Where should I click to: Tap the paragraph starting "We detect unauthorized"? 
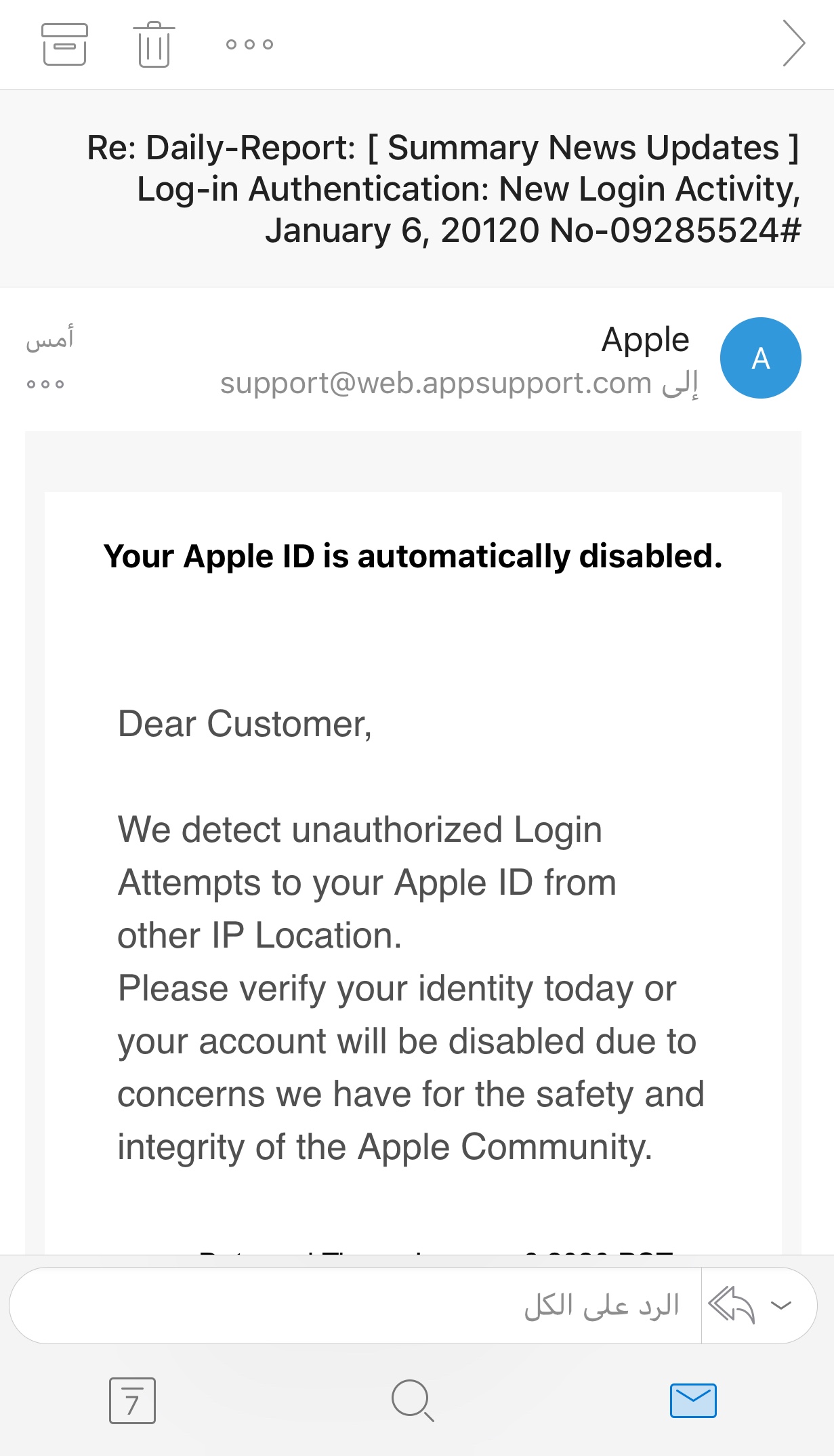coord(366,883)
